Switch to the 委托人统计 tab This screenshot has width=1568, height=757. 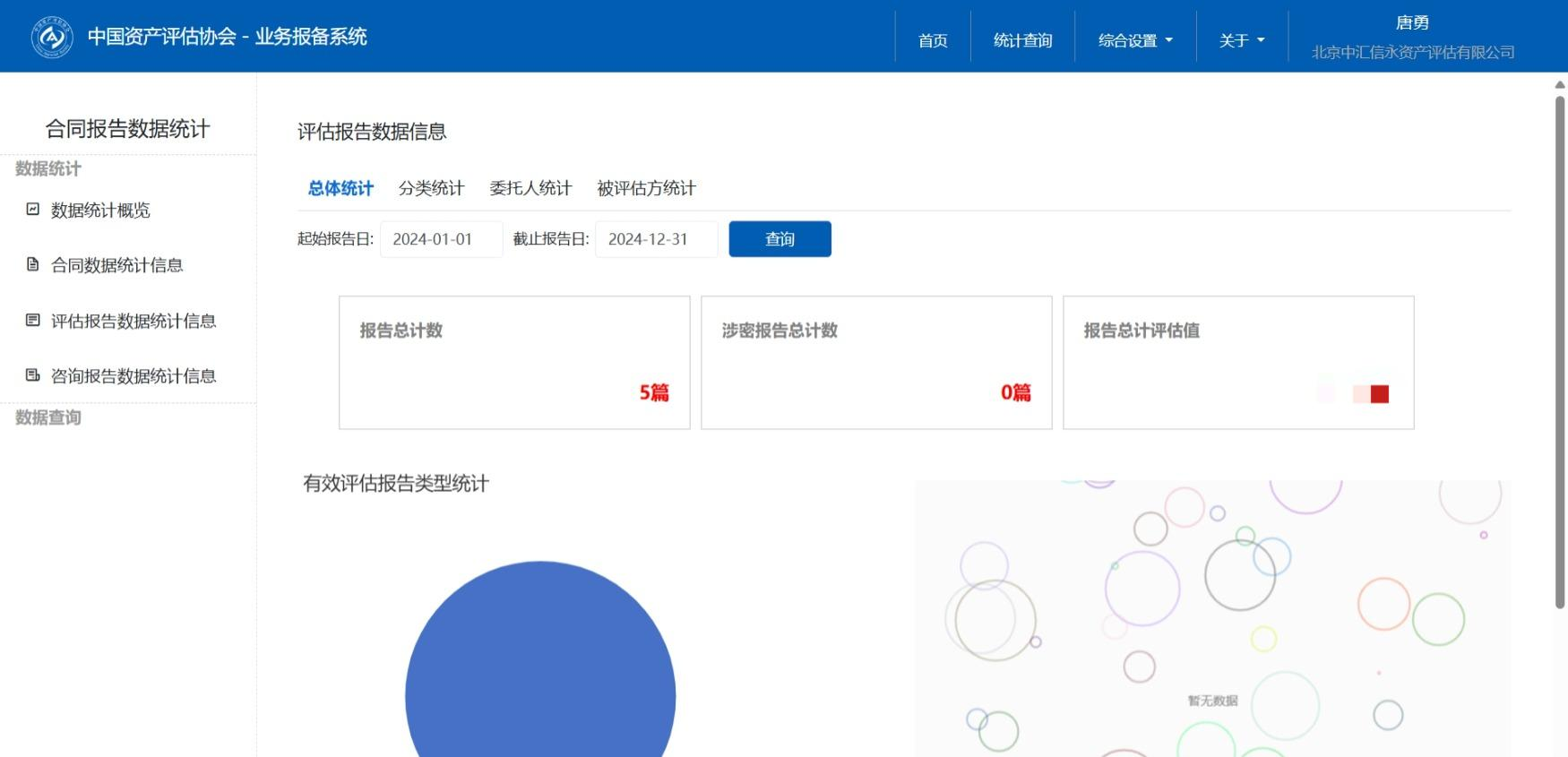[530, 188]
